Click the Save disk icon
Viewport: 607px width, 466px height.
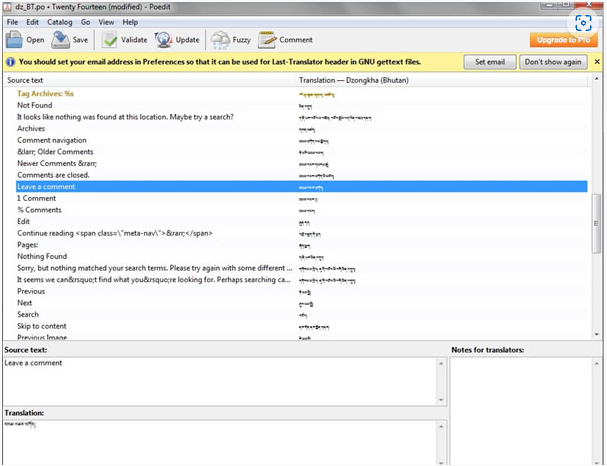tap(61, 40)
